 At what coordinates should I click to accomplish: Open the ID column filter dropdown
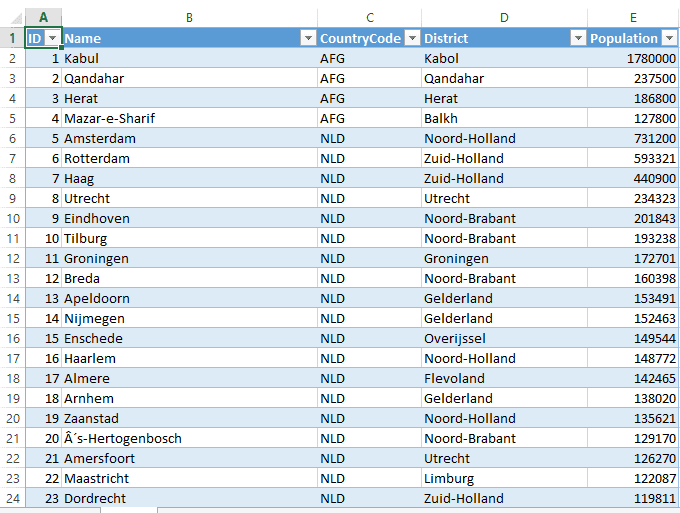pos(53,38)
